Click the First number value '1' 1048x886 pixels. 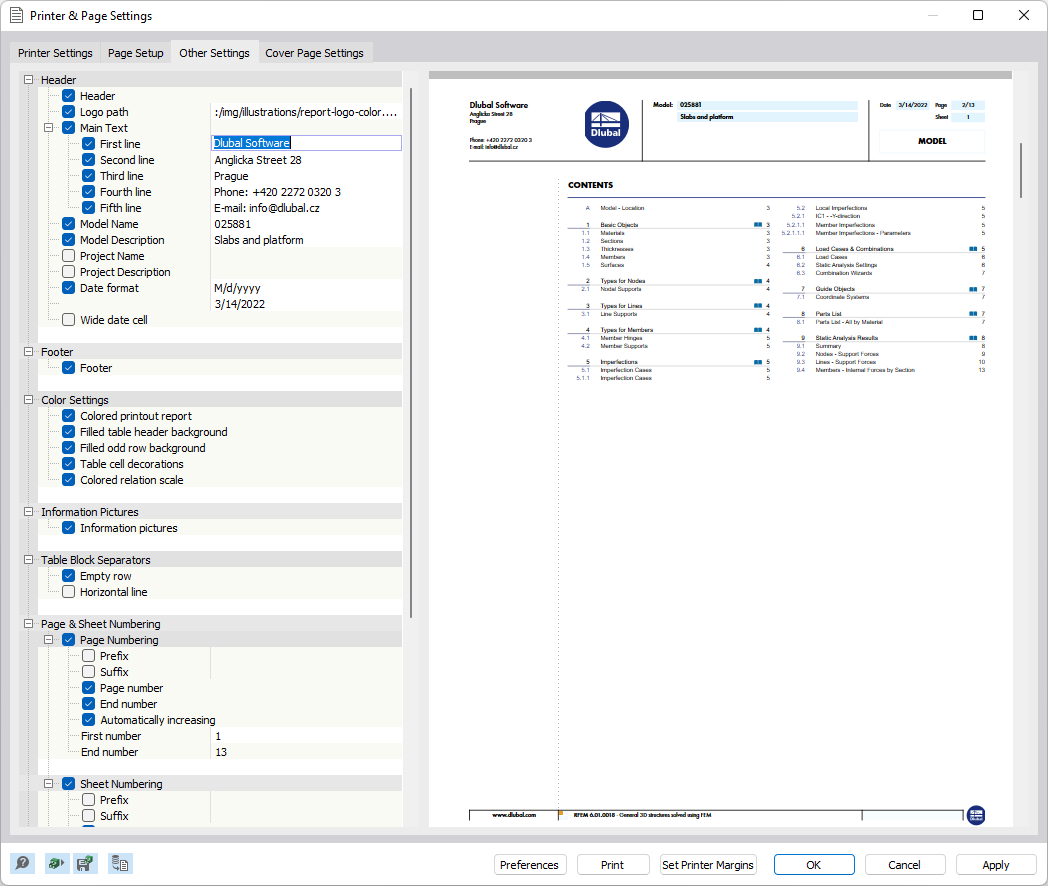(219, 736)
